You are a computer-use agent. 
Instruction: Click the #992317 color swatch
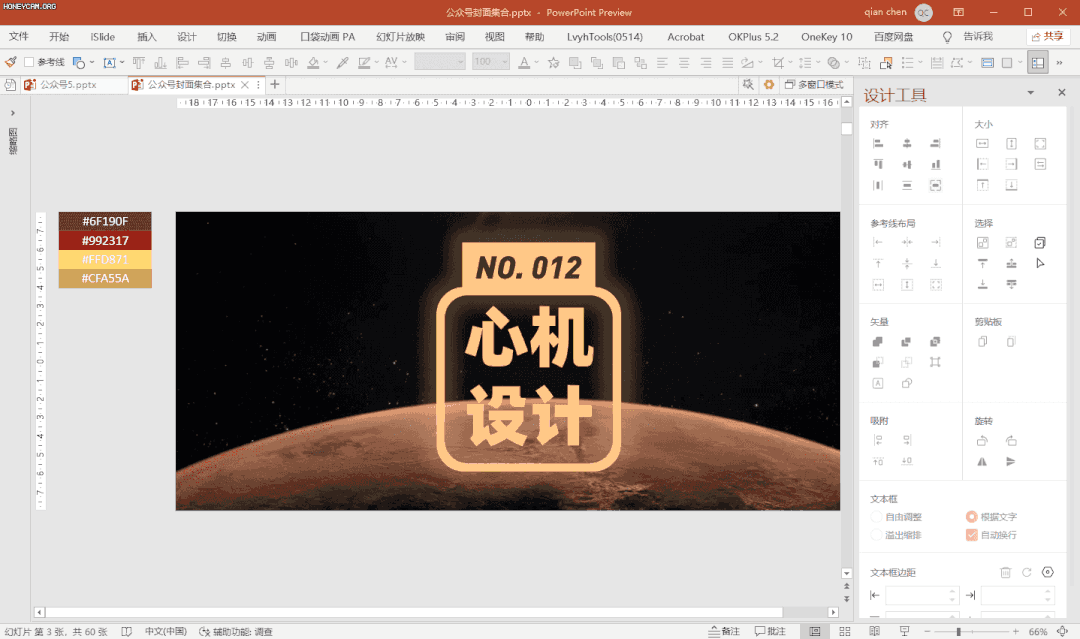(105, 241)
